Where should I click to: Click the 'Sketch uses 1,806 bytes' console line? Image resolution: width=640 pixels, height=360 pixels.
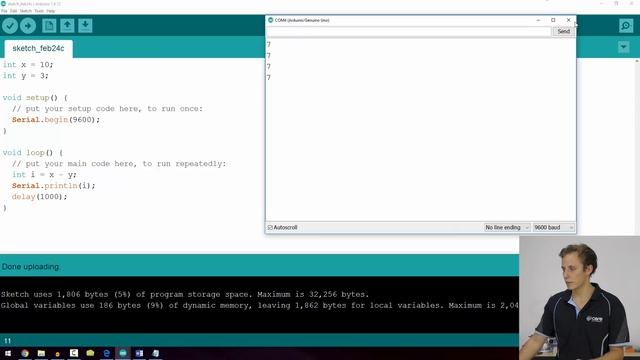(185, 294)
